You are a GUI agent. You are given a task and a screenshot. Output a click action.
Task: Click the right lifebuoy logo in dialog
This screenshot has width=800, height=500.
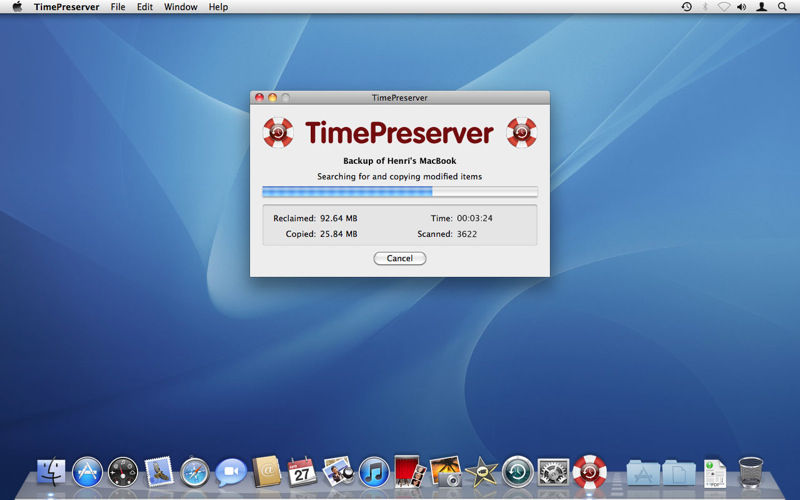(521, 132)
